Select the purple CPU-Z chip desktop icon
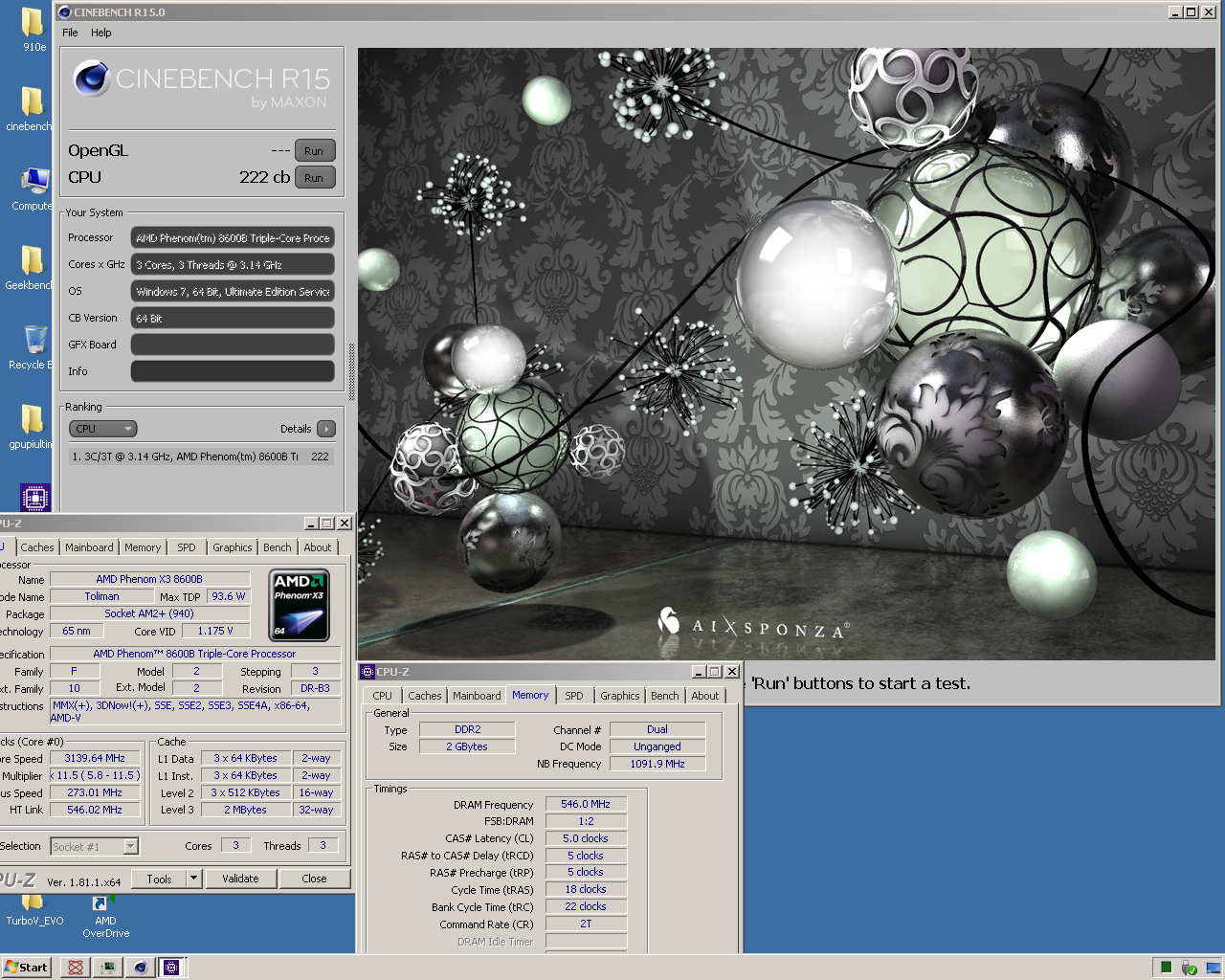This screenshot has height=980, width=1225. (x=35, y=498)
